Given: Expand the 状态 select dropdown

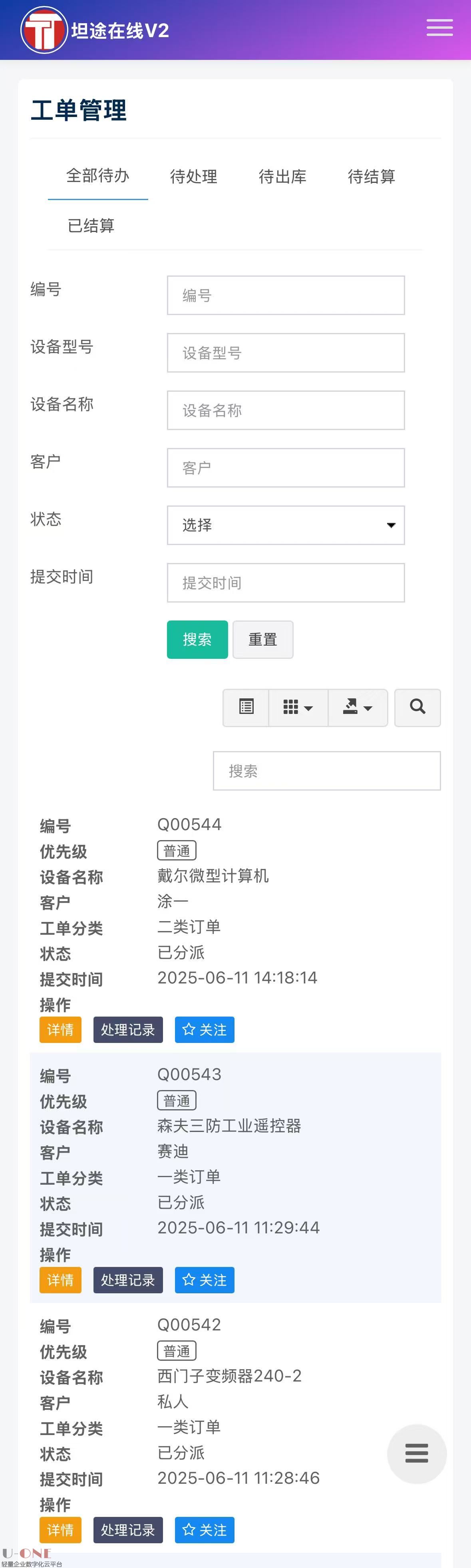Looking at the screenshot, I should [286, 525].
